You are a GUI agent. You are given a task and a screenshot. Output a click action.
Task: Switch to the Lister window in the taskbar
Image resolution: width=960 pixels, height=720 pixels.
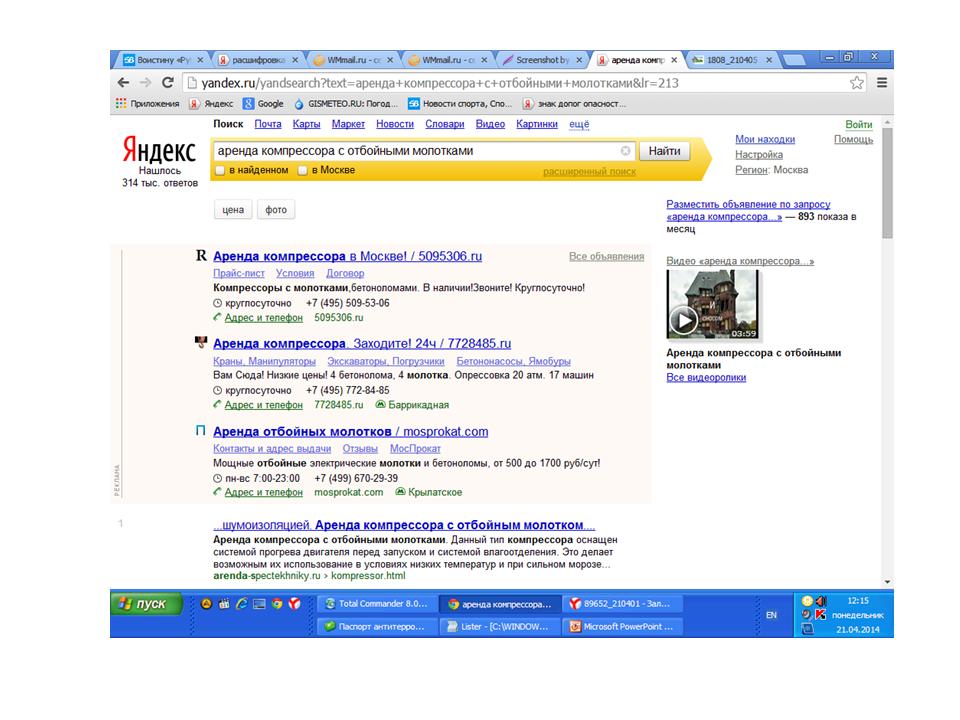tap(500, 626)
